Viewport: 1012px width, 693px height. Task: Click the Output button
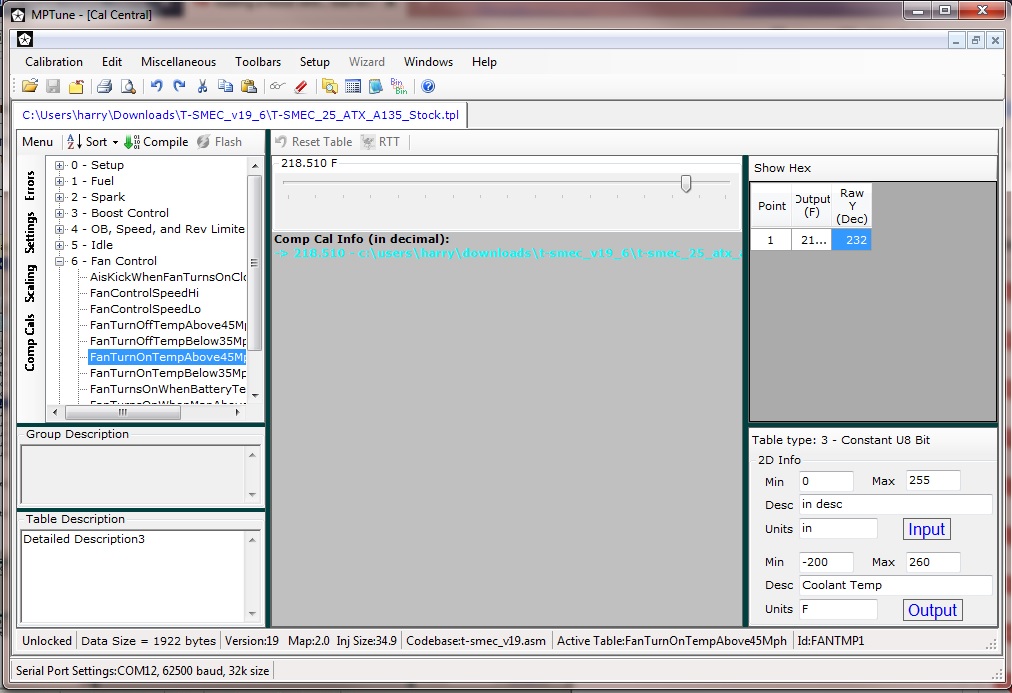(932, 610)
